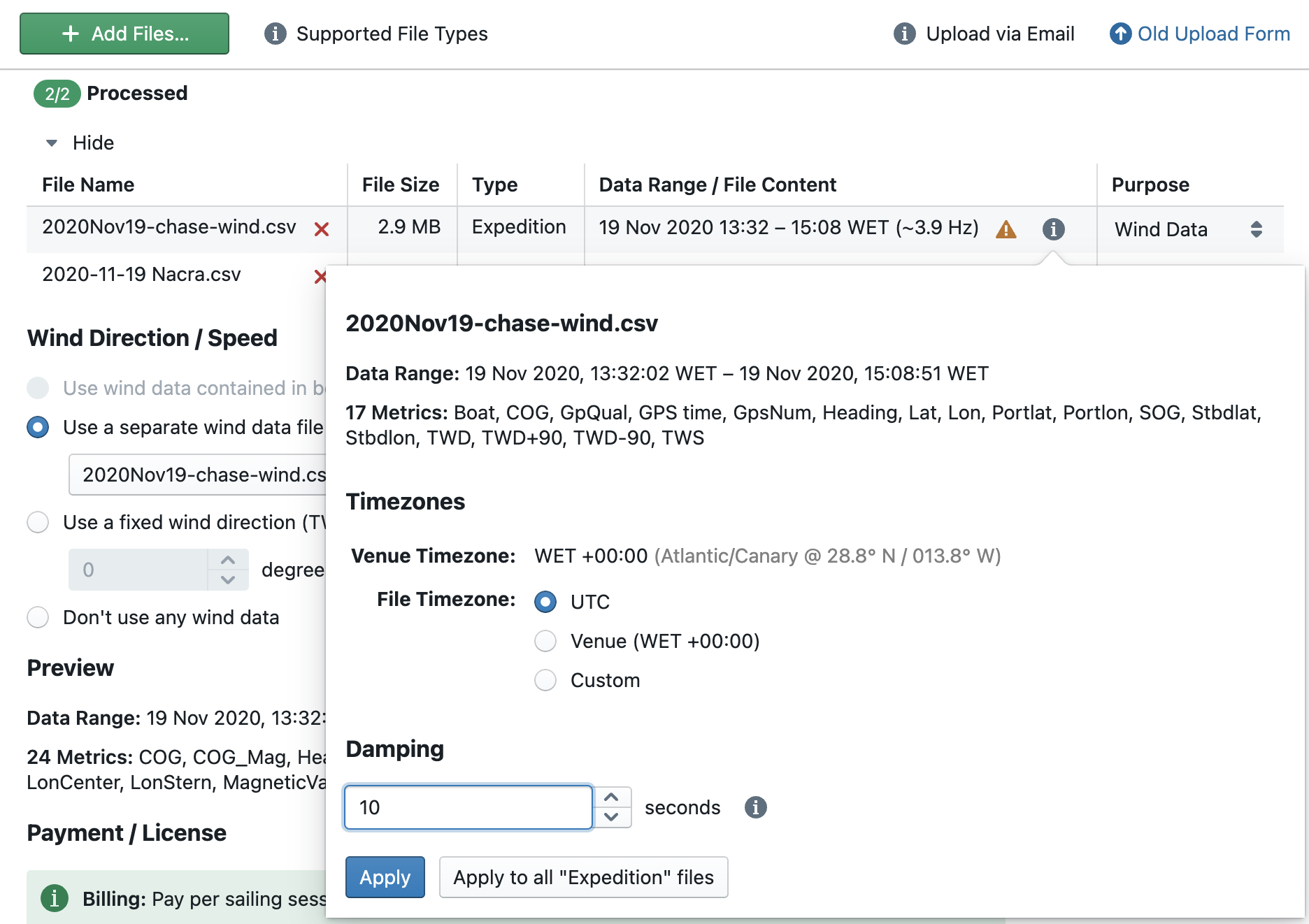Click the 2020-11-19 Nacra.csv file name

141,274
